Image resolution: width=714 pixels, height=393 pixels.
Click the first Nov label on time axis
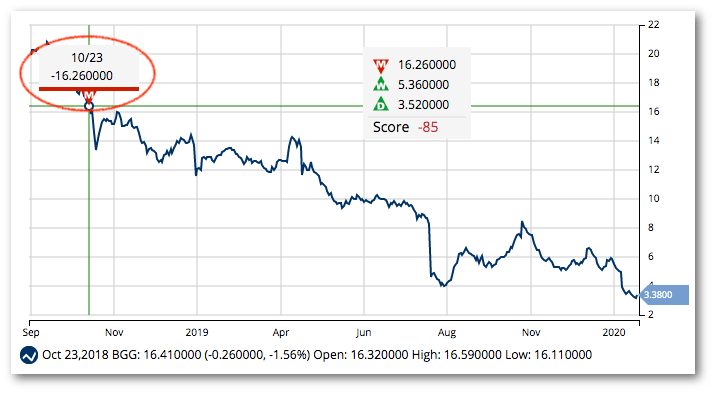click(114, 332)
